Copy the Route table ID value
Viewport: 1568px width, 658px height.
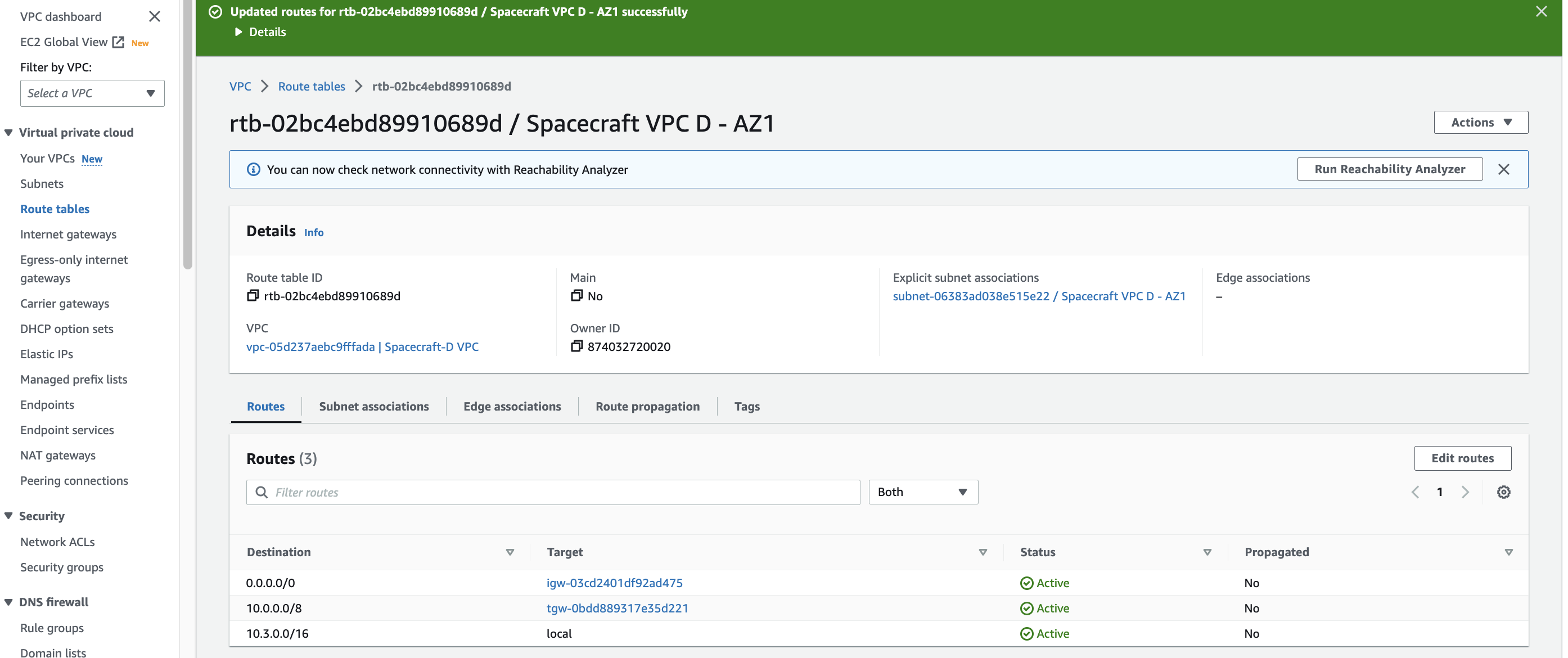click(x=253, y=296)
